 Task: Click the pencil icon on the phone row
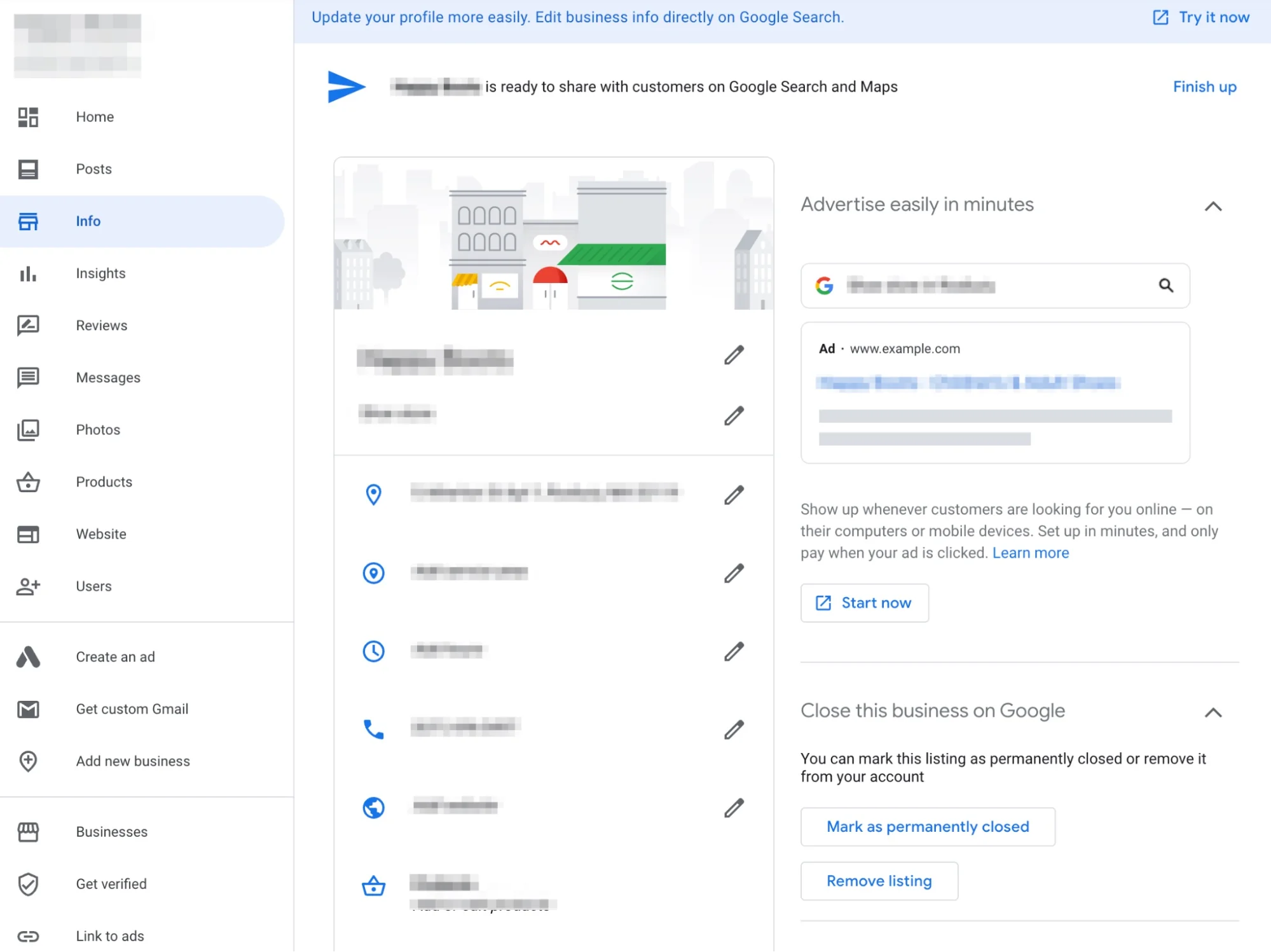[734, 729]
